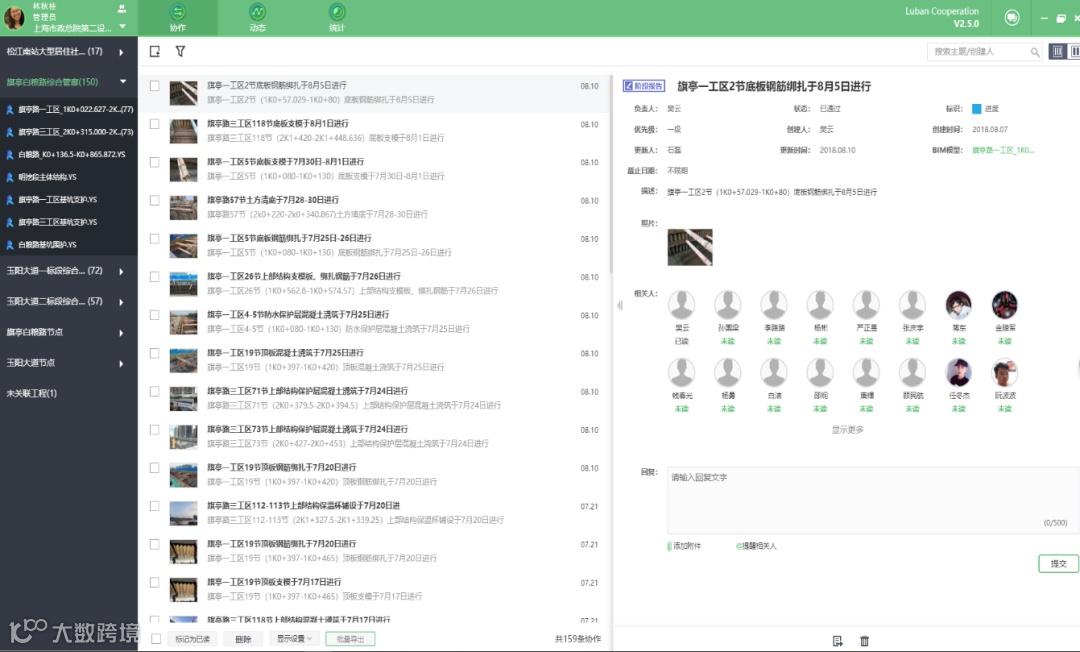Click the new collaboration icon above the list
Viewport: 1080px width, 652px height.
(155, 52)
